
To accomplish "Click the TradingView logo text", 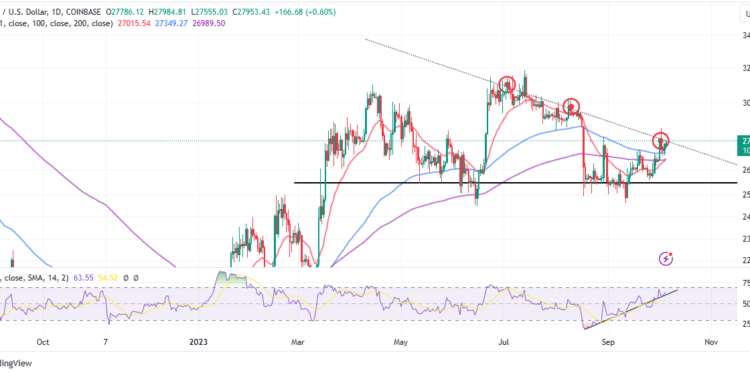I will [16, 363].
